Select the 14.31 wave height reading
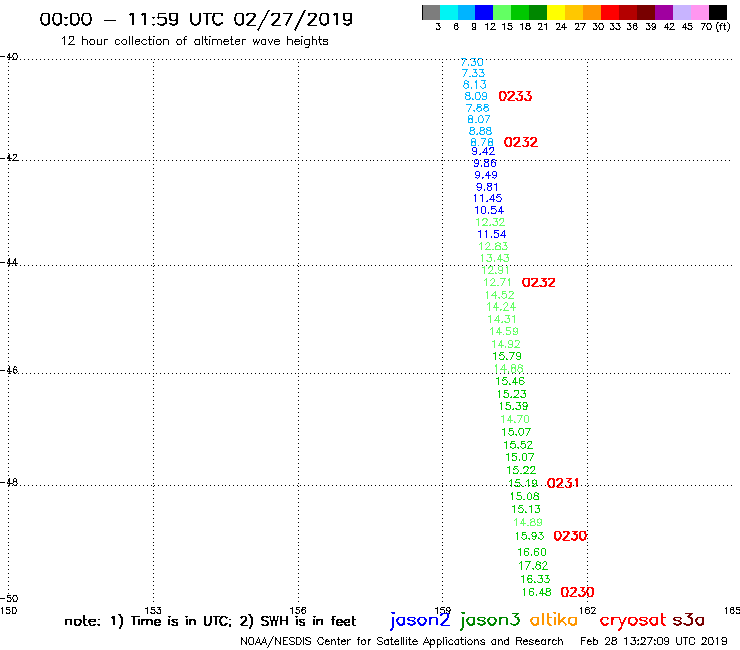 click(502, 320)
